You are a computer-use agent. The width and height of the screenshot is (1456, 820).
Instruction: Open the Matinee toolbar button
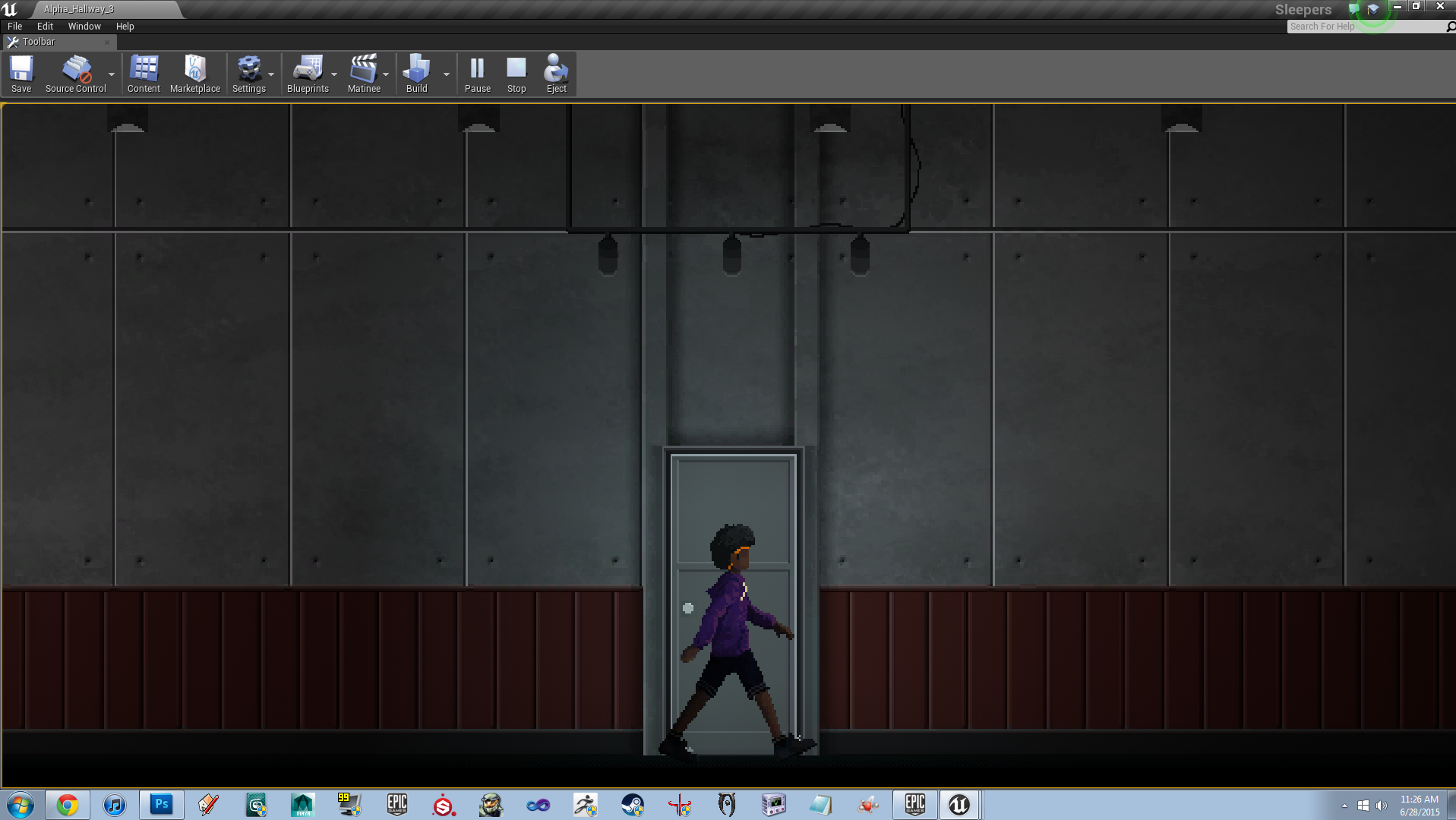pyautogui.click(x=364, y=74)
